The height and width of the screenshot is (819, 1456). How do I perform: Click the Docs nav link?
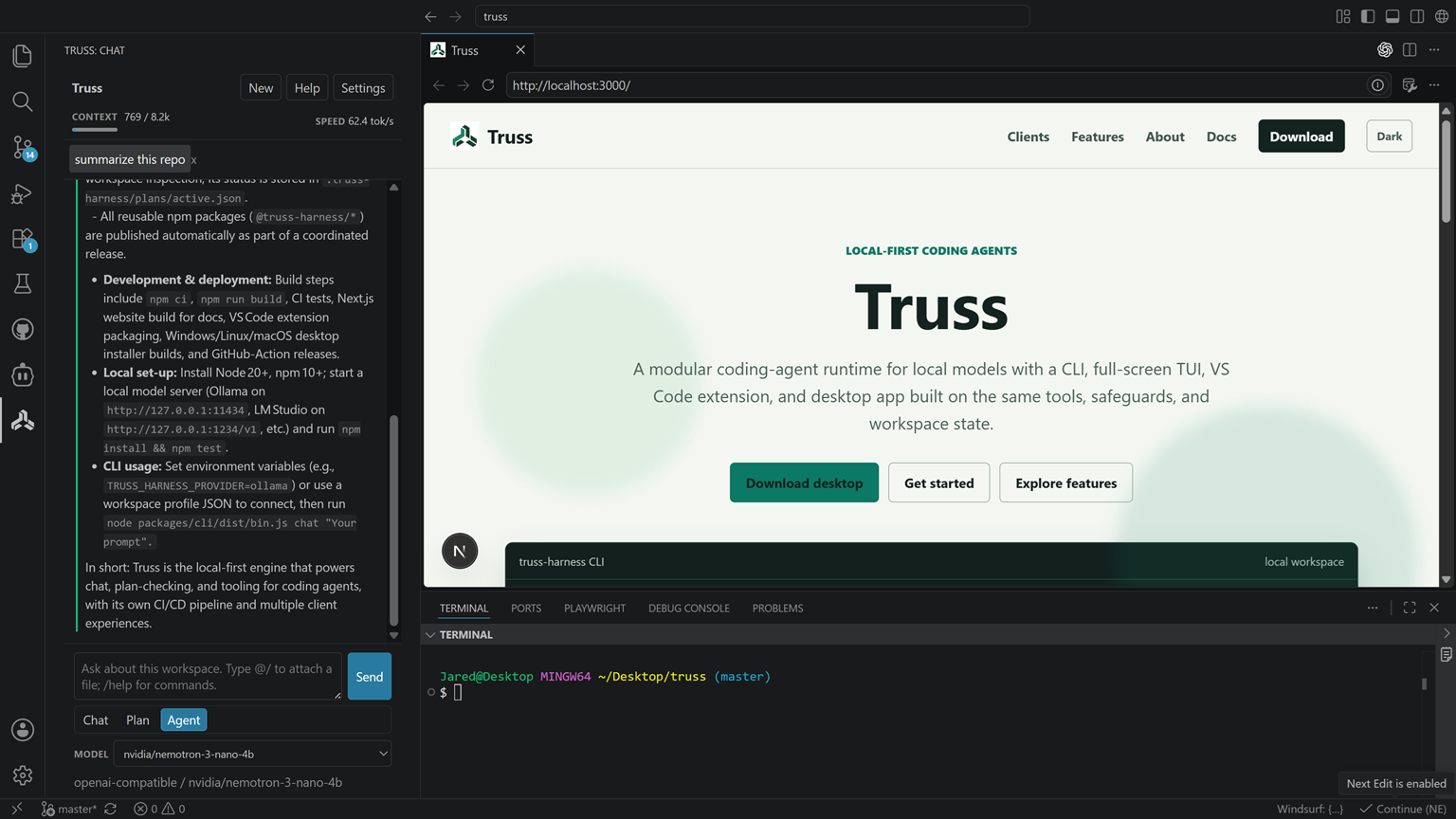pos(1221,136)
